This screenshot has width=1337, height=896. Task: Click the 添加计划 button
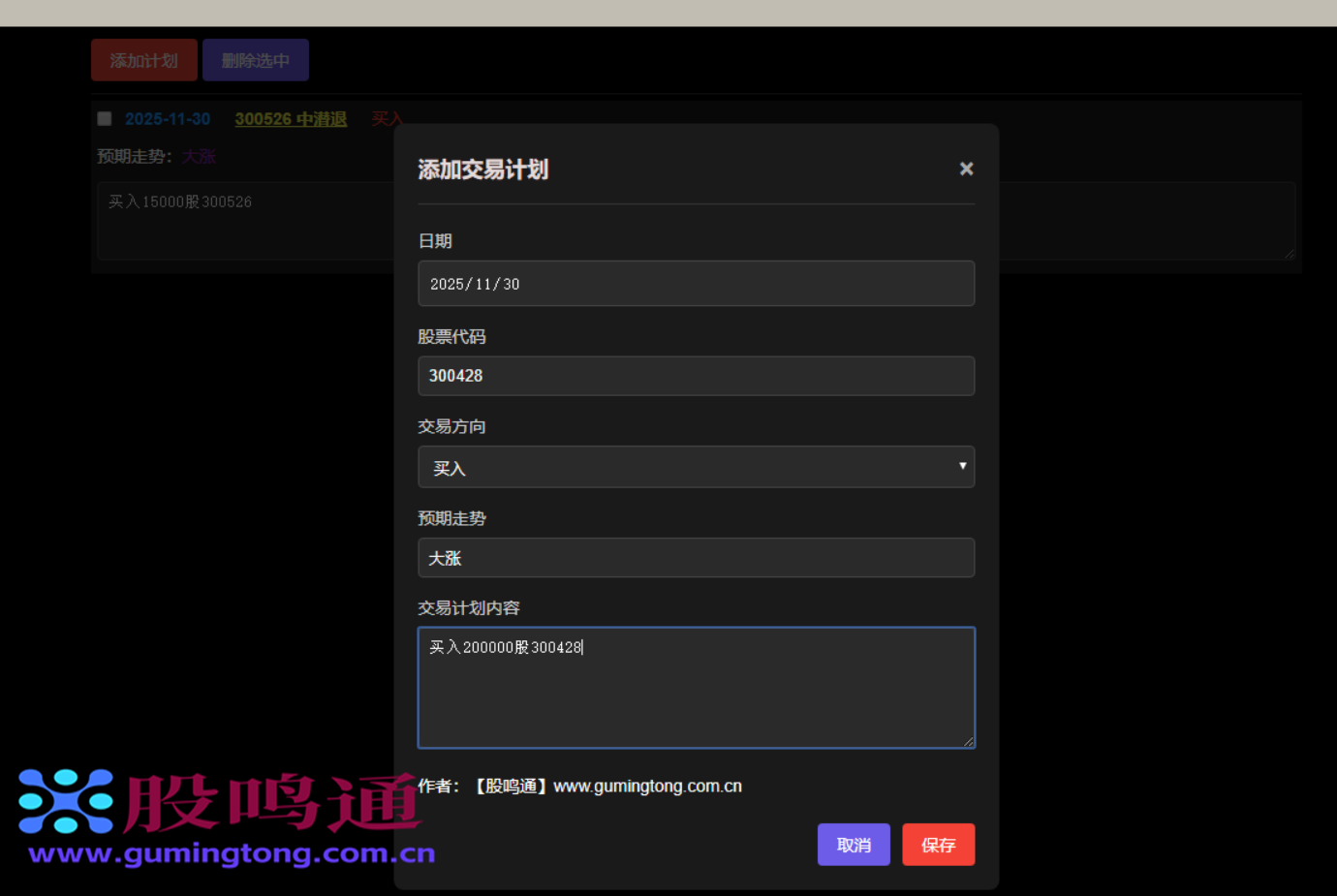[x=143, y=59]
